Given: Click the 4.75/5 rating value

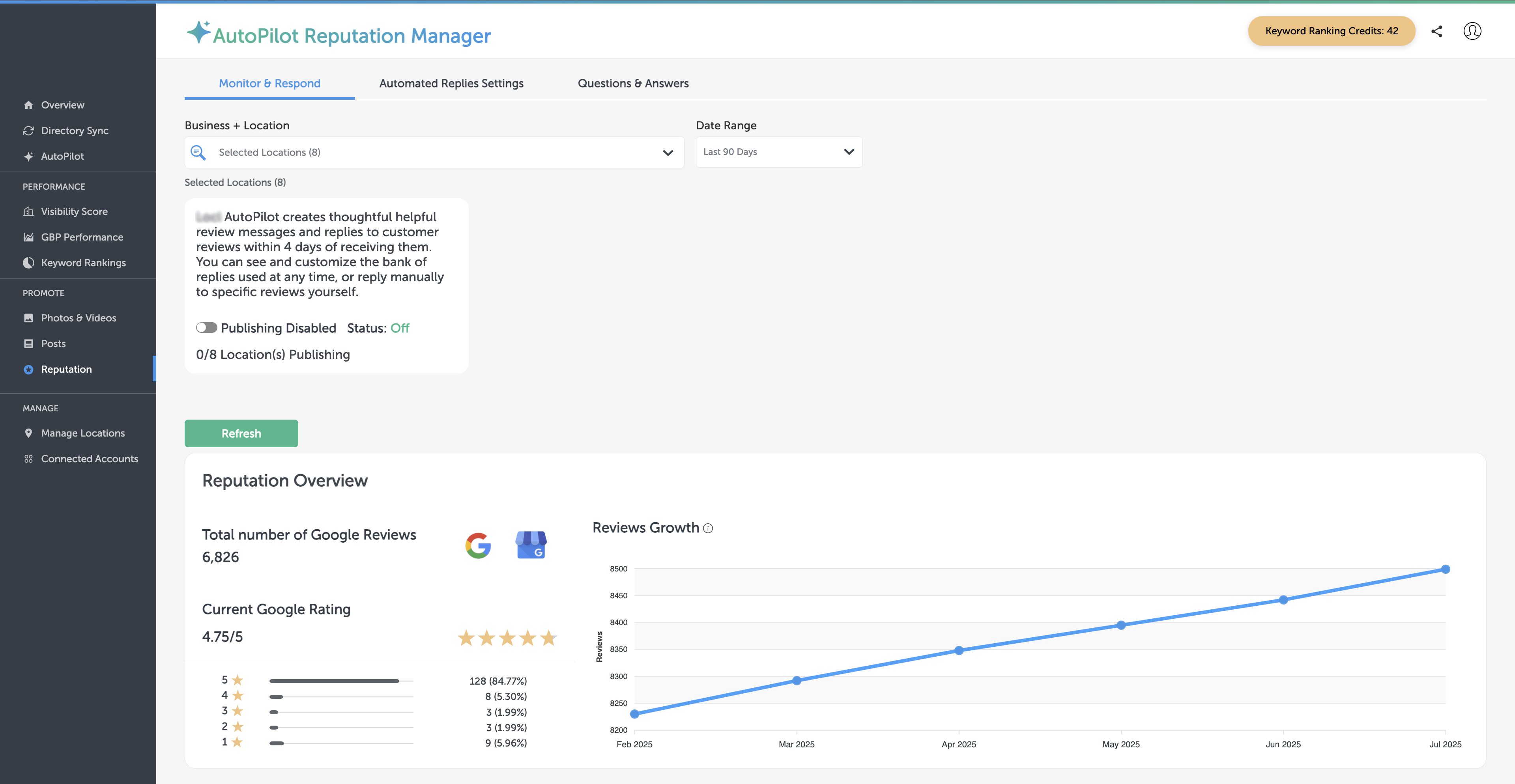Looking at the screenshot, I should [x=222, y=637].
